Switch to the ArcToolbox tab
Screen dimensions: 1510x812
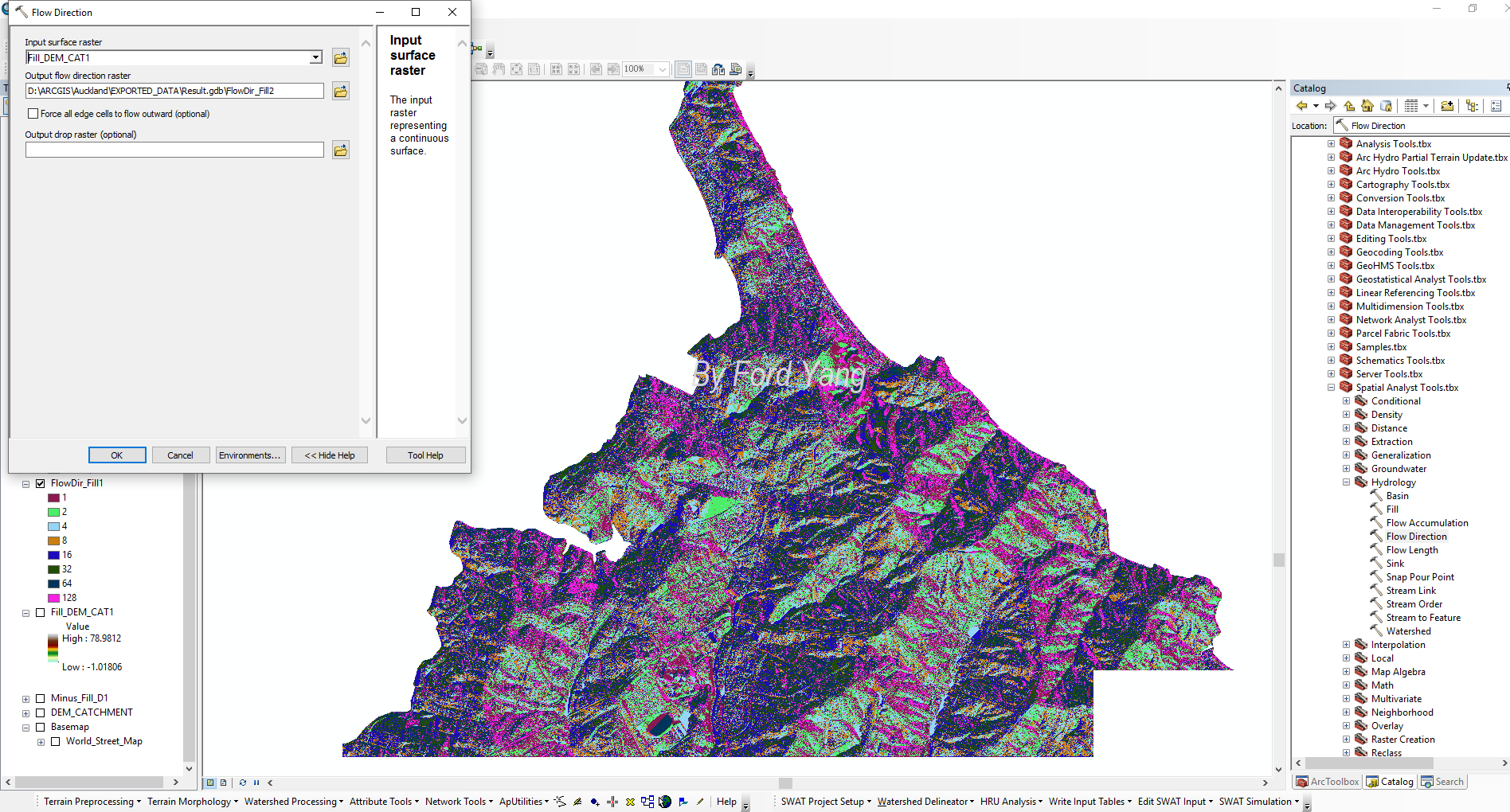(1328, 782)
